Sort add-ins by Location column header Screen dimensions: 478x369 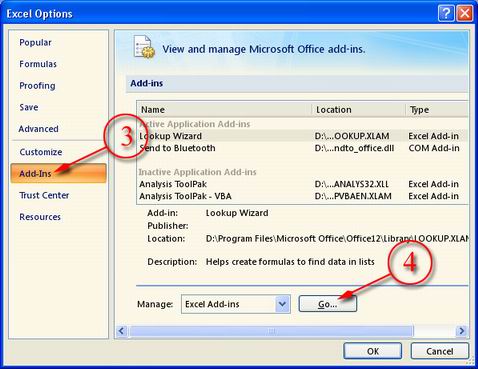[x=359, y=110]
